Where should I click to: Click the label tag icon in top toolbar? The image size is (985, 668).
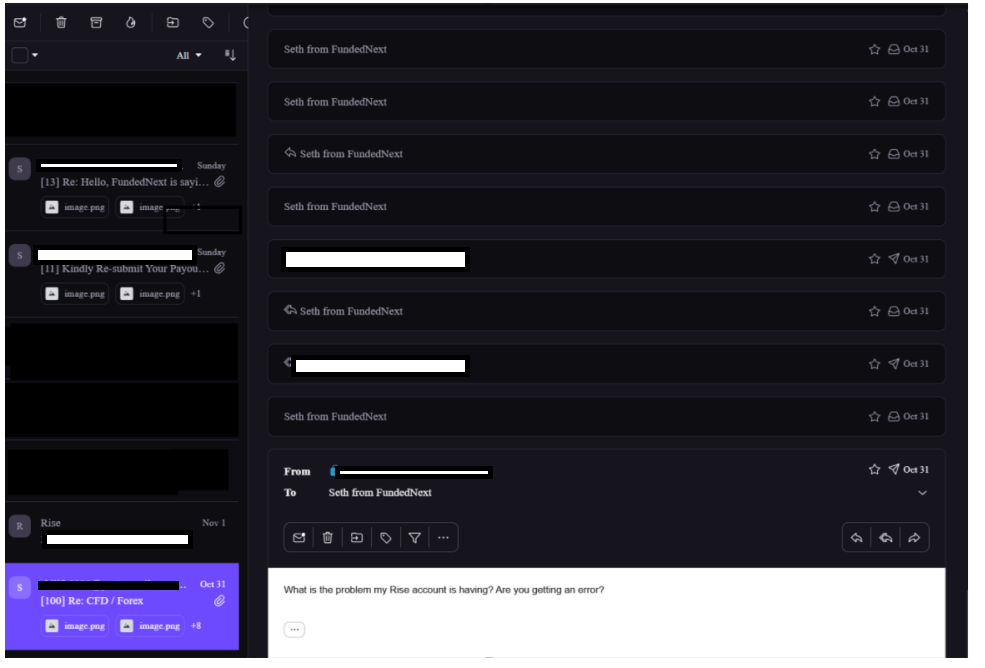click(208, 22)
